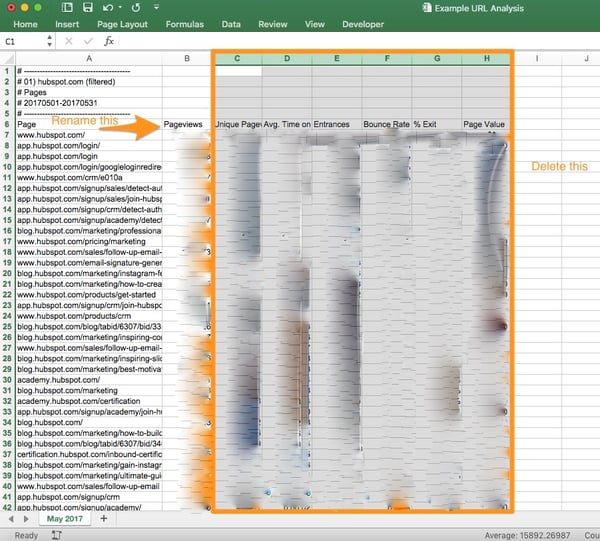Click the fx insert function icon
Image resolution: width=600 pixels, height=541 pixels.
[109, 42]
